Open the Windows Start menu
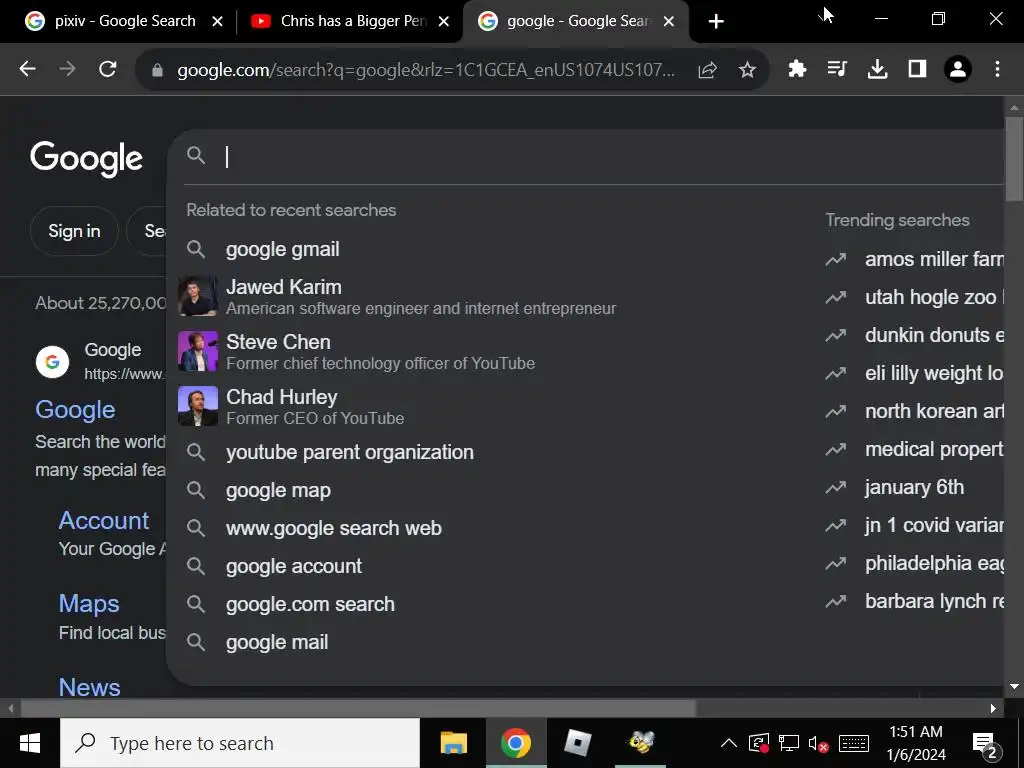This screenshot has height=768, width=1024. tap(29, 743)
